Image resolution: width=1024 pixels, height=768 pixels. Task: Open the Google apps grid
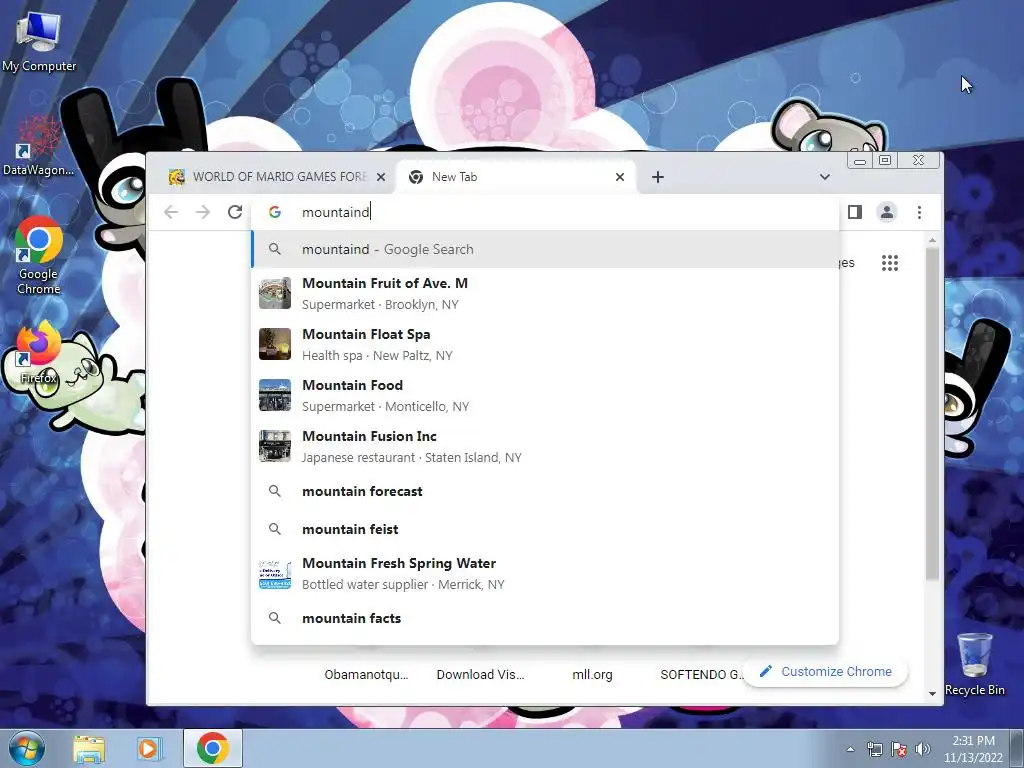pyautogui.click(x=889, y=263)
